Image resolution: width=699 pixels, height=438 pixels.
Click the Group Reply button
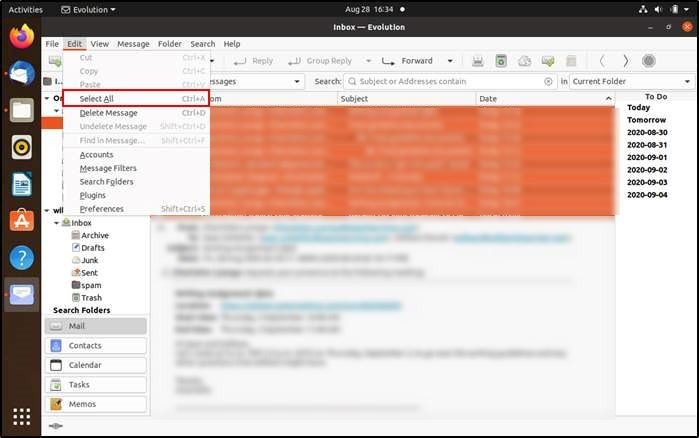[x=320, y=61]
